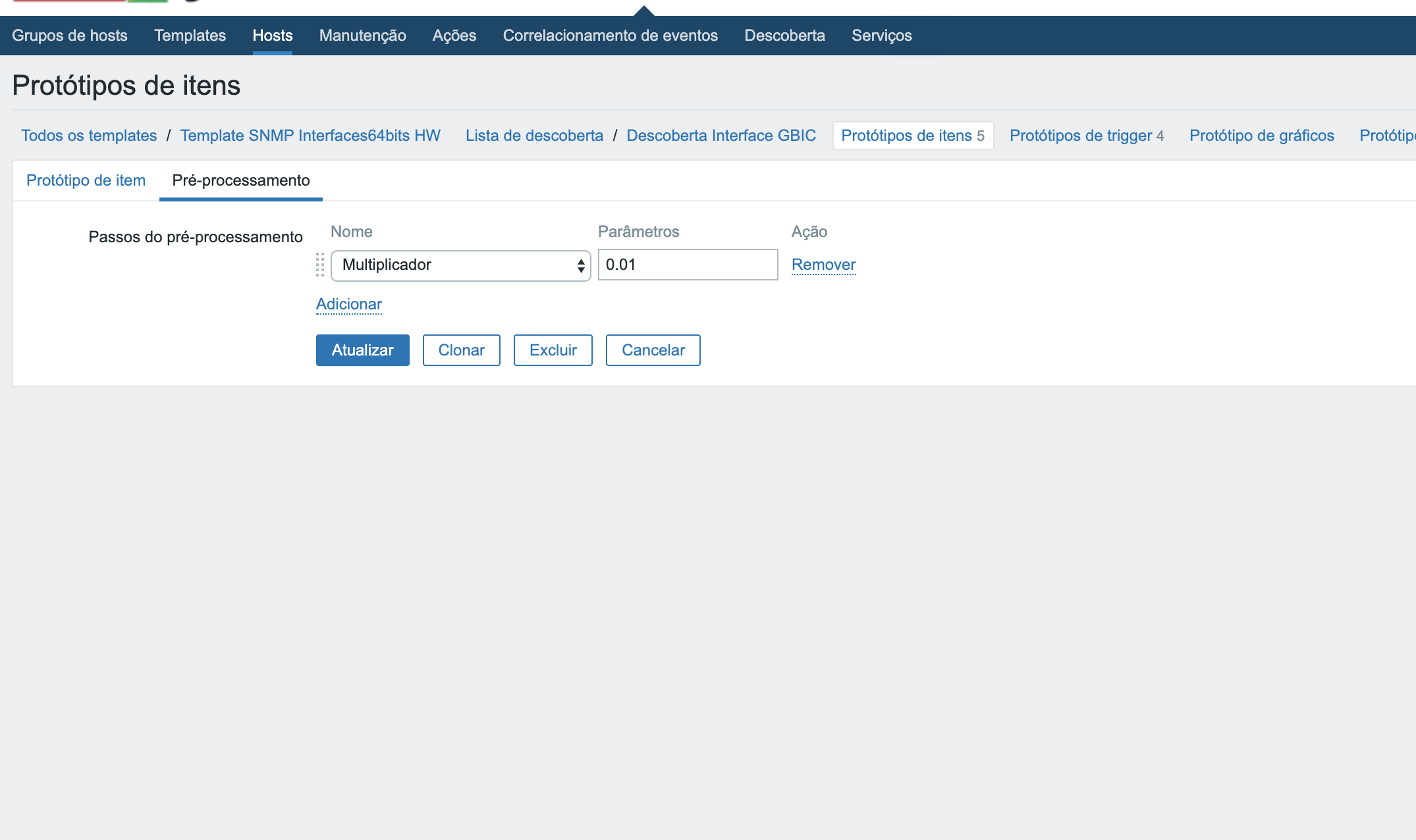Click the Clonar button
This screenshot has width=1416, height=840.
click(x=461, y=350)
